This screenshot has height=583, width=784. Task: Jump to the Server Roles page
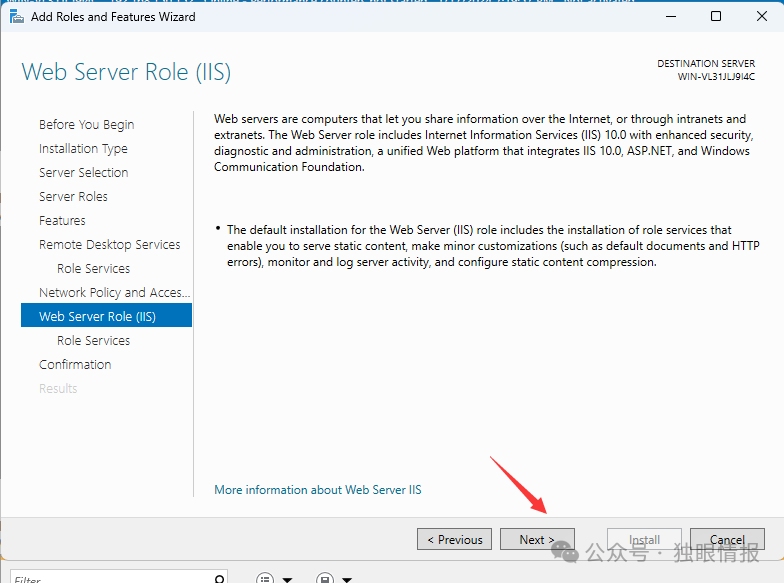point(73,196)
